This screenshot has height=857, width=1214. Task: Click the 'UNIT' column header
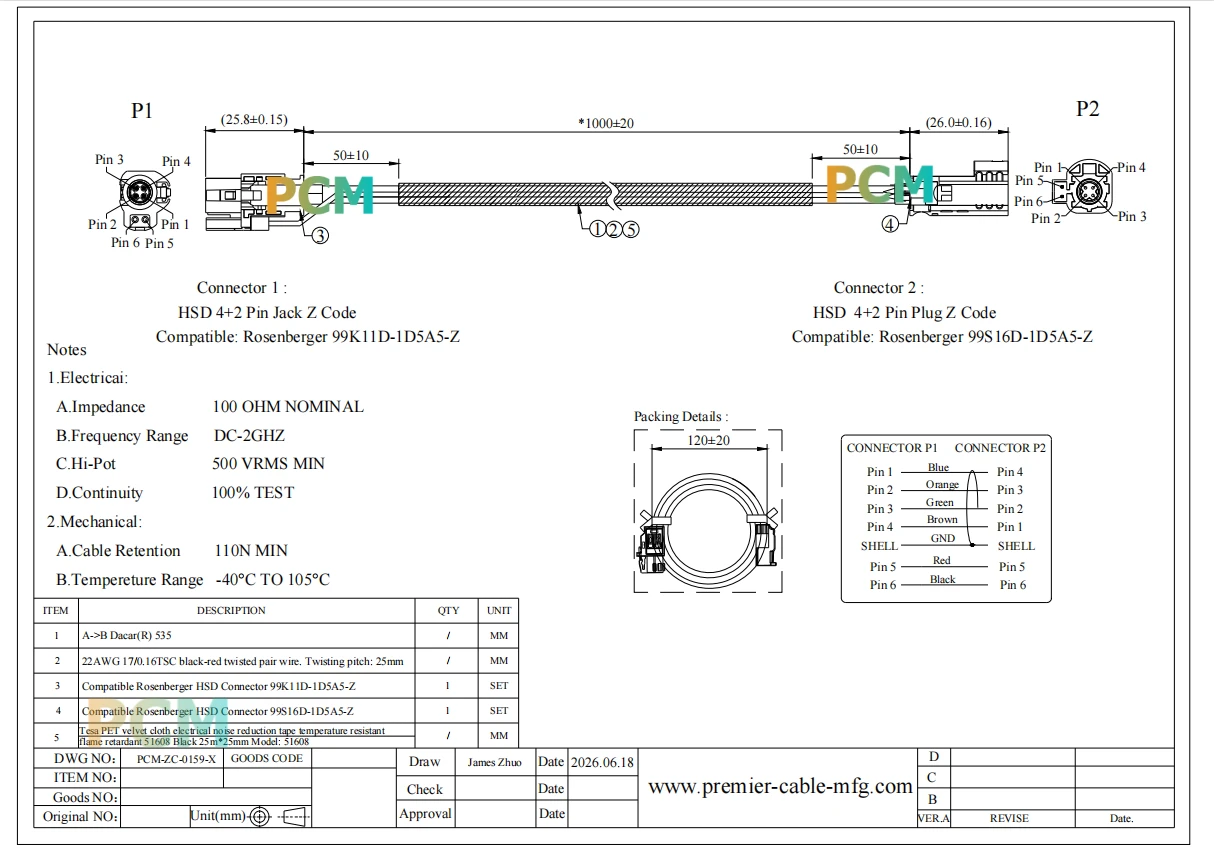click(x=499, y=610)
